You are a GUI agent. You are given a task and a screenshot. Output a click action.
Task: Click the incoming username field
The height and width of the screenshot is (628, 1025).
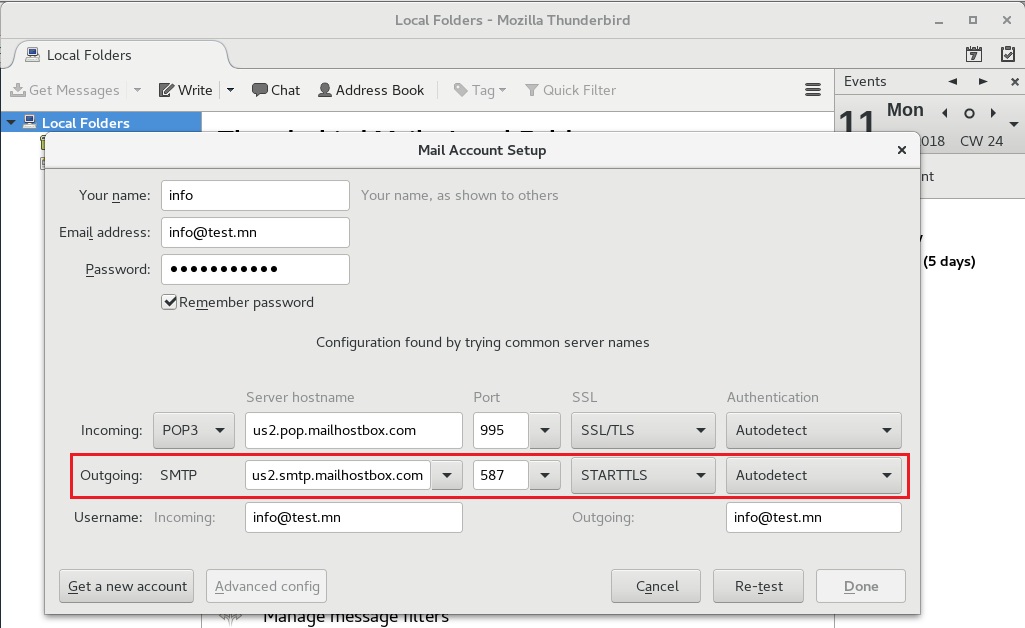coord(354,518)
